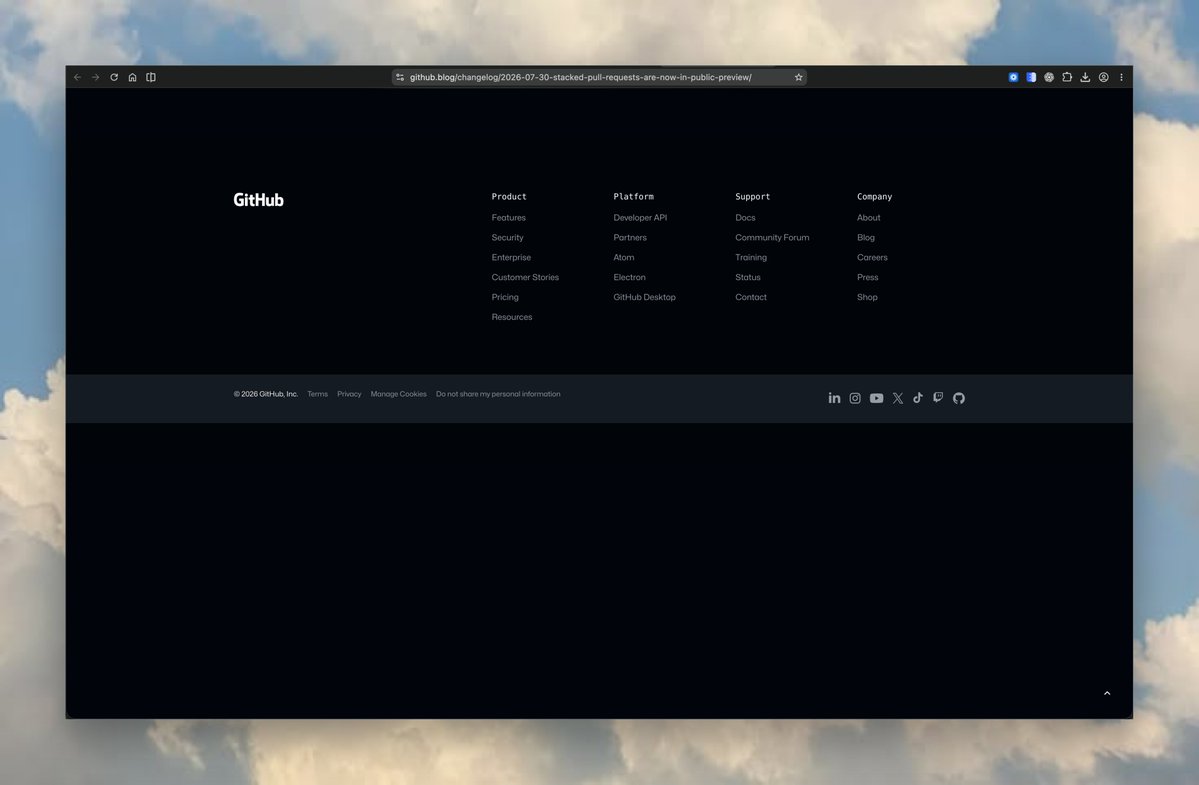Open the Docs link under Support
The height and width of the screenshot is (785, 1199).
(745, 218)
